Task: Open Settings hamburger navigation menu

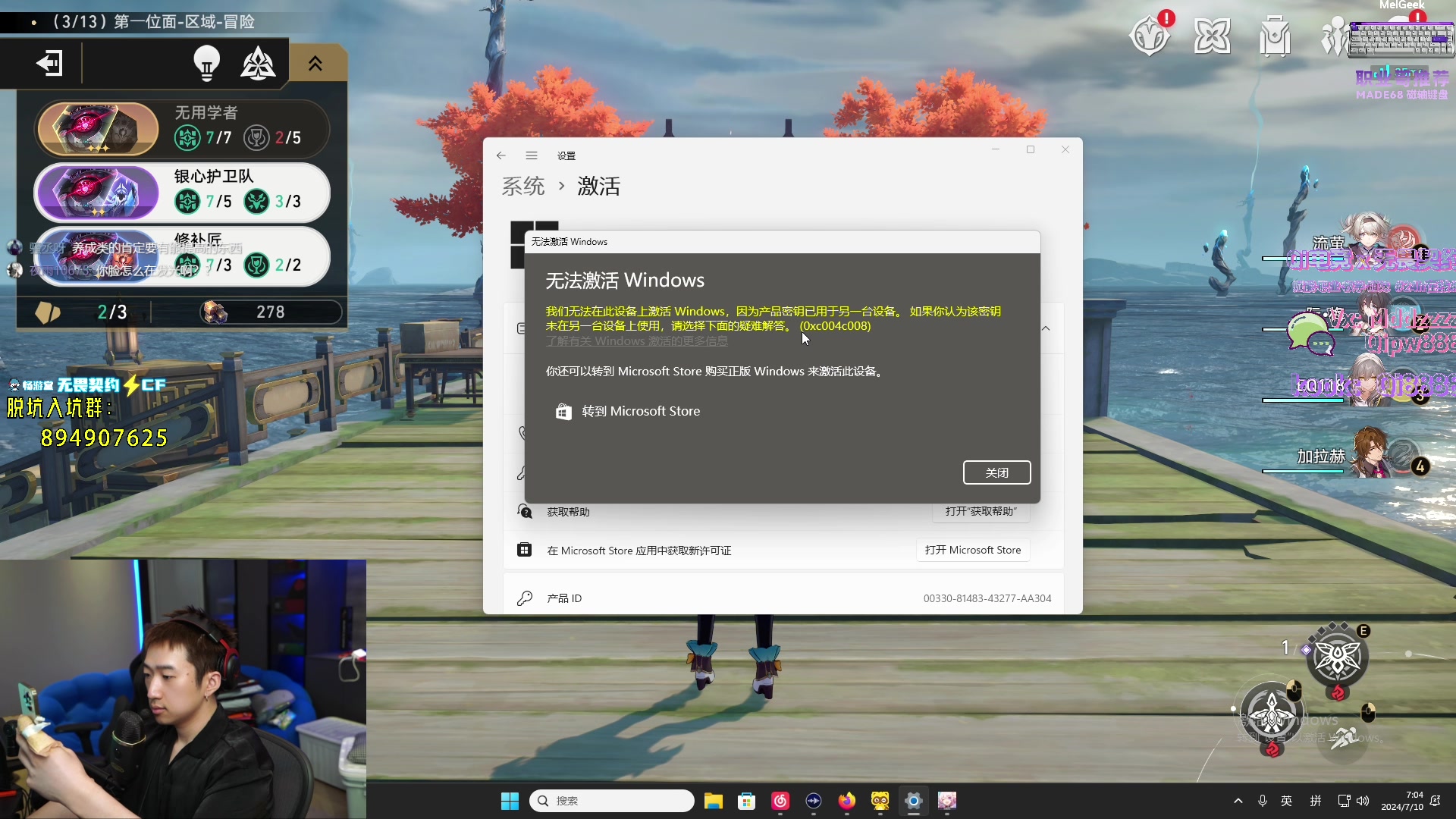Action: coord(532,155)
